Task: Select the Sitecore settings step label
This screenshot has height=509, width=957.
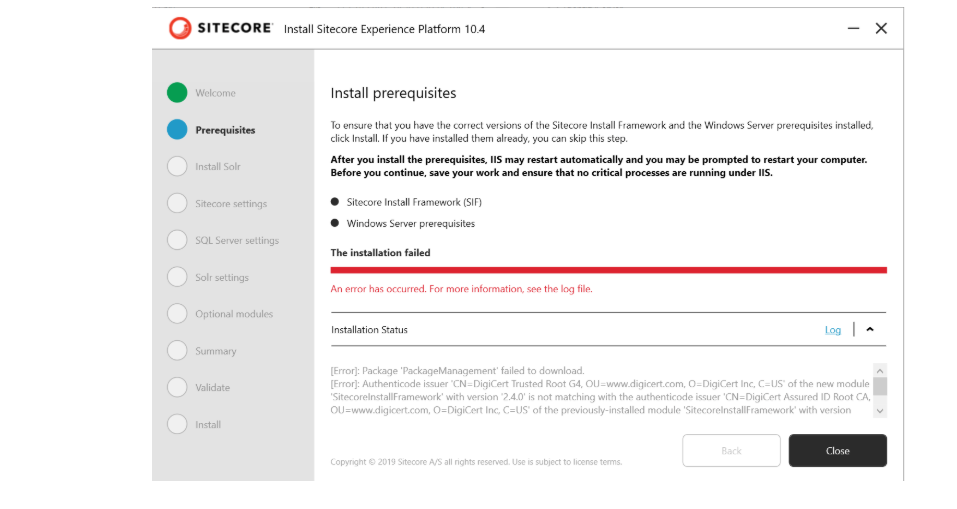Action: [x=231, y=204]
